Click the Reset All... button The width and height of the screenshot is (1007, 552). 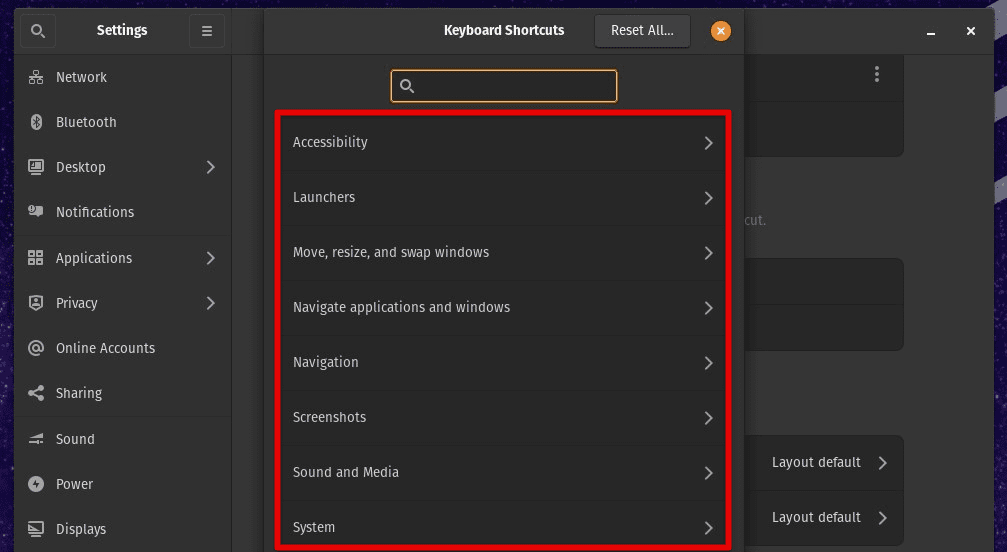pos(642,31)
